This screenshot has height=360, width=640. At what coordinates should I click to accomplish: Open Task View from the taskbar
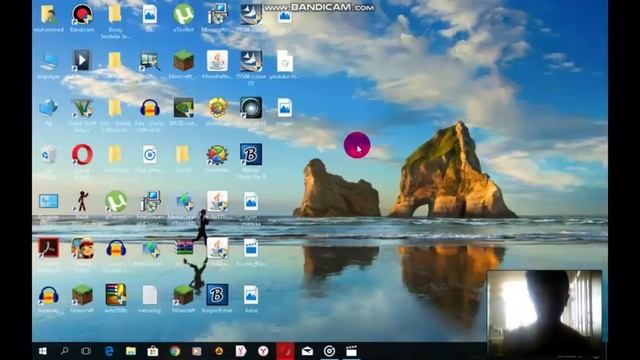pos(86,351)
